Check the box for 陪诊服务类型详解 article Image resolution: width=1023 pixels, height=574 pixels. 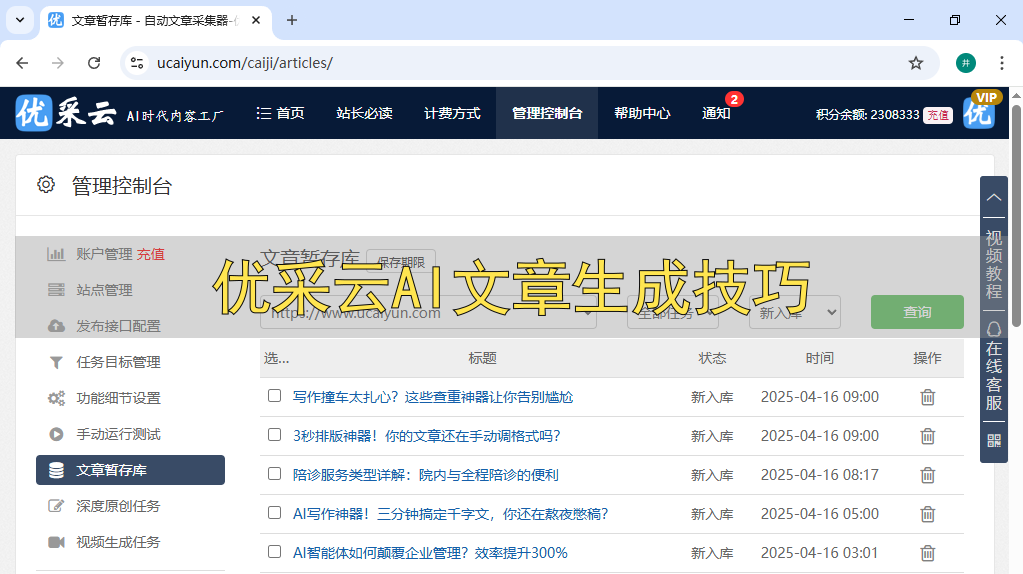click(275, 474)
